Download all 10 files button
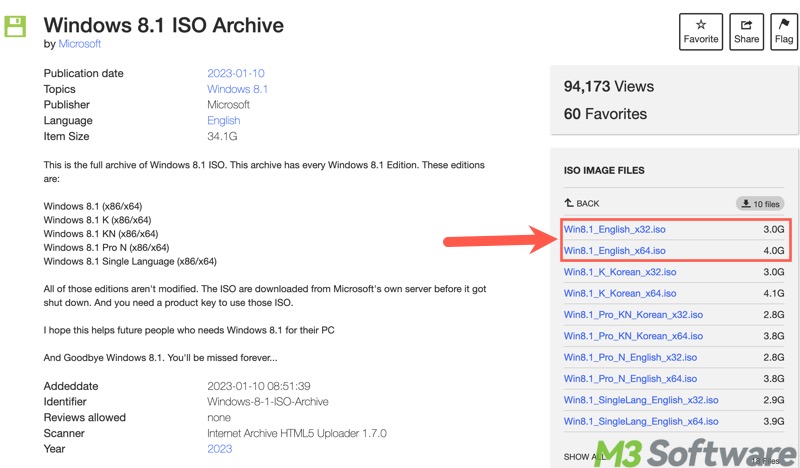800x468 pixels. 760,203
